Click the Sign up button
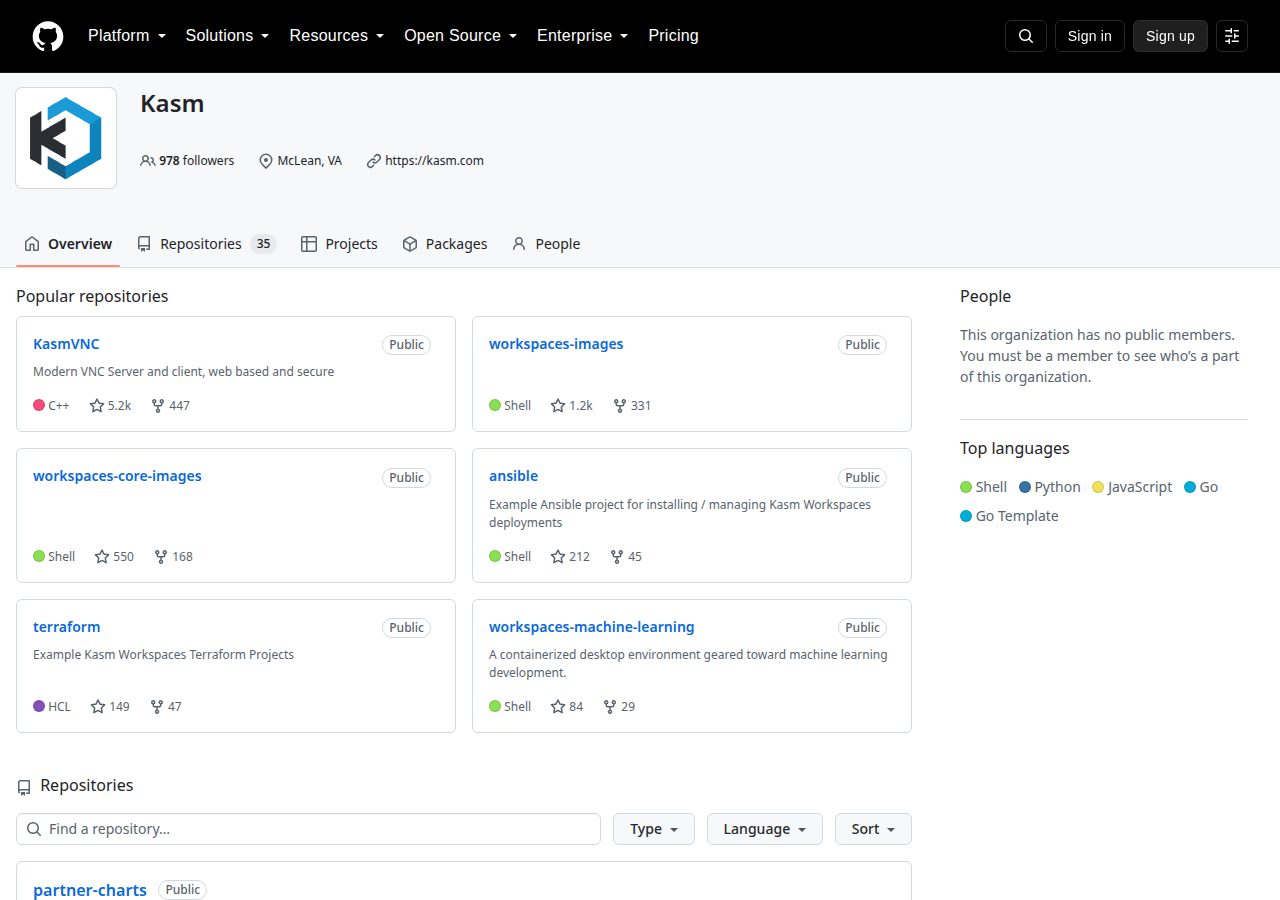Viewport: 1280px width, 900px height. pyautogui.click(x=1170, y=36)
